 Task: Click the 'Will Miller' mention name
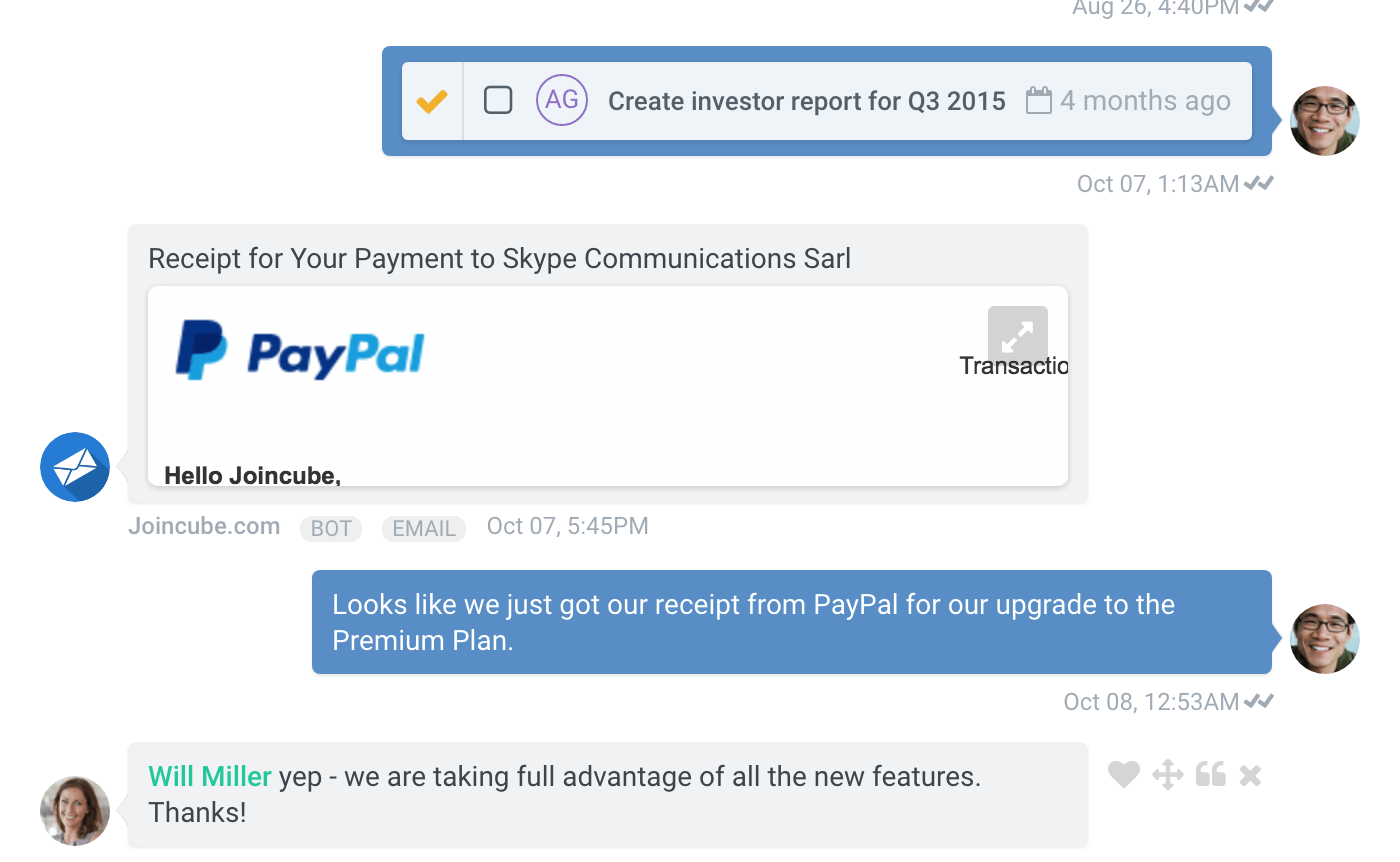[210, 777]
